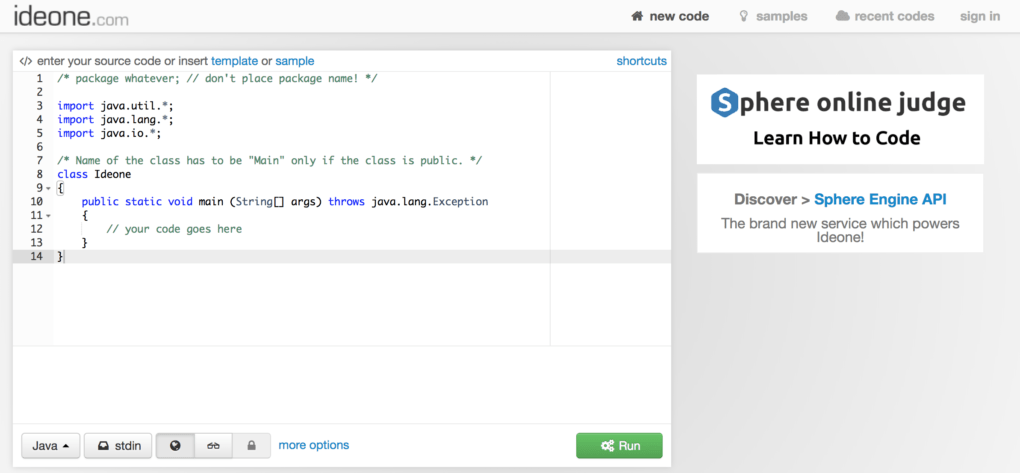Collapse the main method fold at line 11
This screenshot has height=473, width=1020.
tap(48, 216)
